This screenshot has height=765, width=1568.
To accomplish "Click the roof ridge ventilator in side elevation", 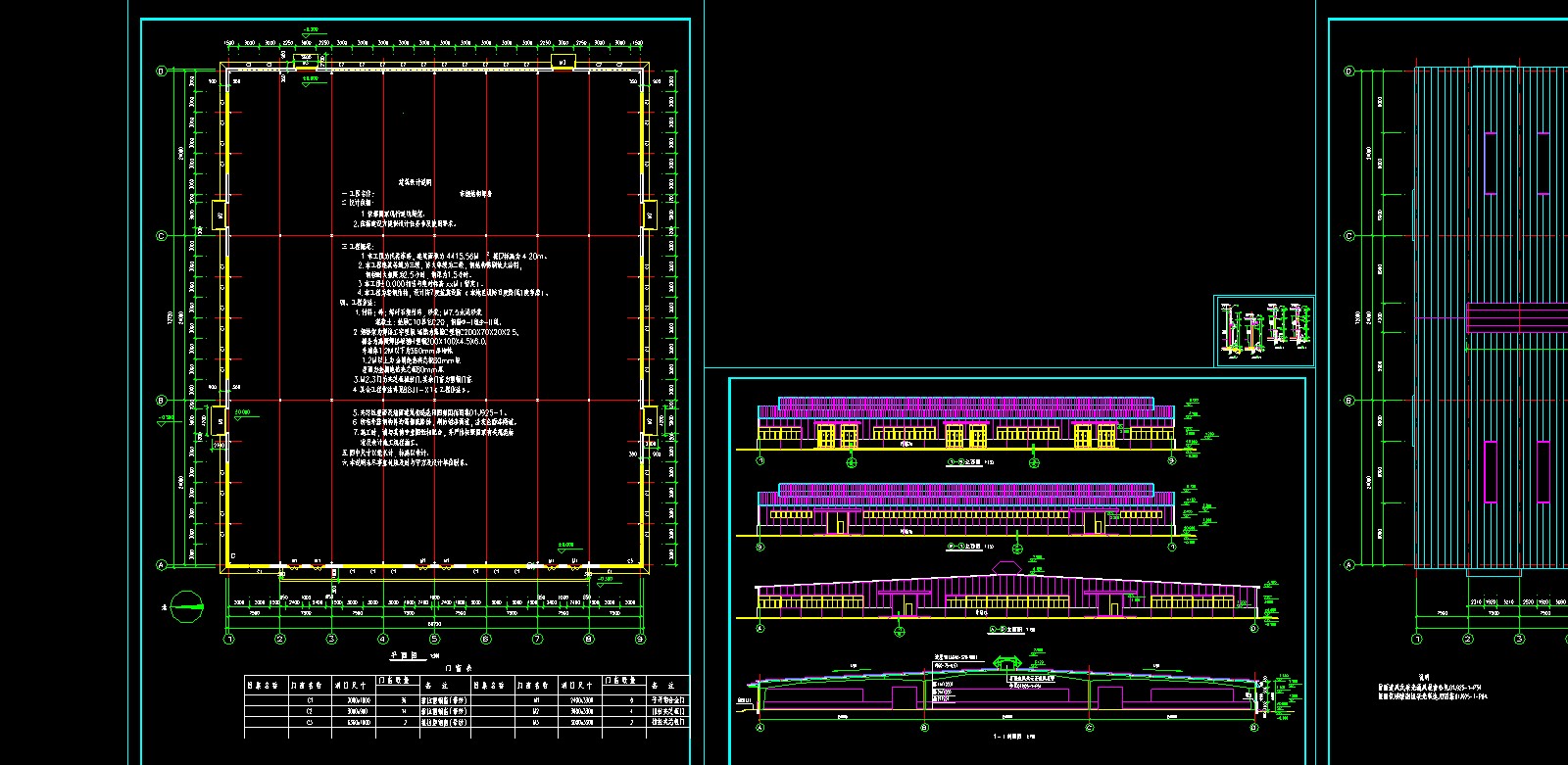I will click(x=1006, y=567).
